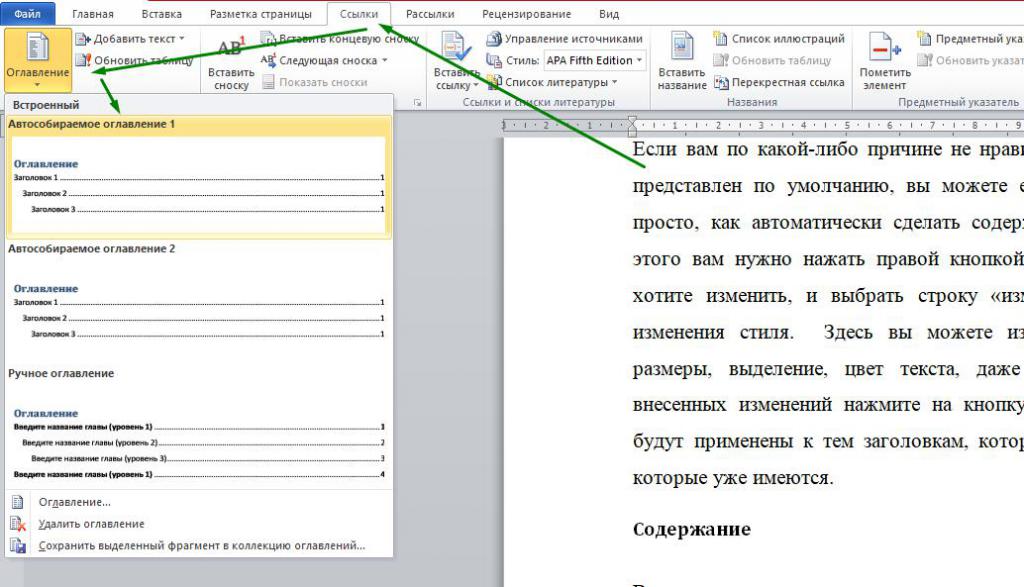This screenshot has width=1024, height=587.
Task: Expand the Список литературы dropdown
Action: [x=614, y=82]
